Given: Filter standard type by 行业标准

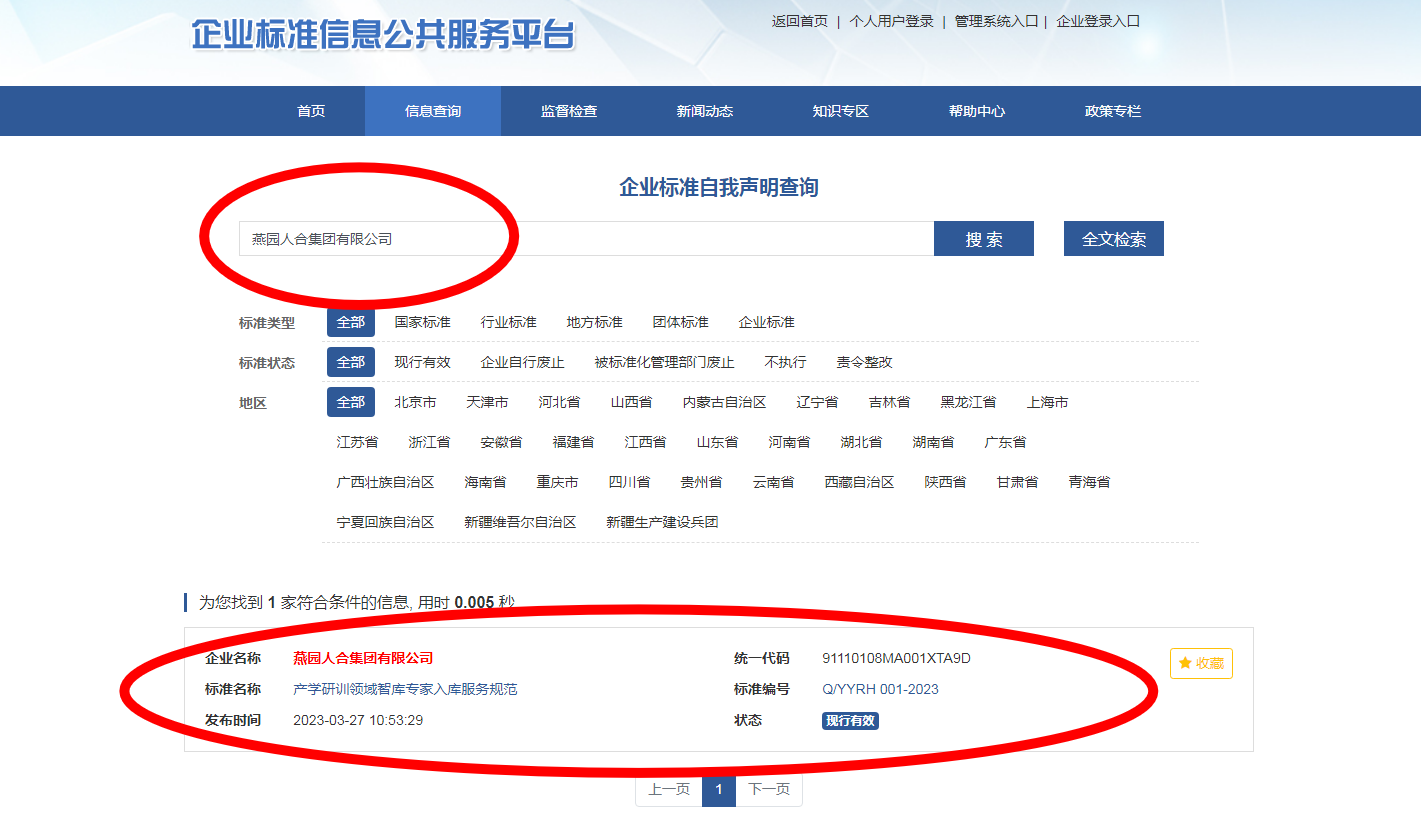Looking at the screenshot, I should [x=509, y=322].
